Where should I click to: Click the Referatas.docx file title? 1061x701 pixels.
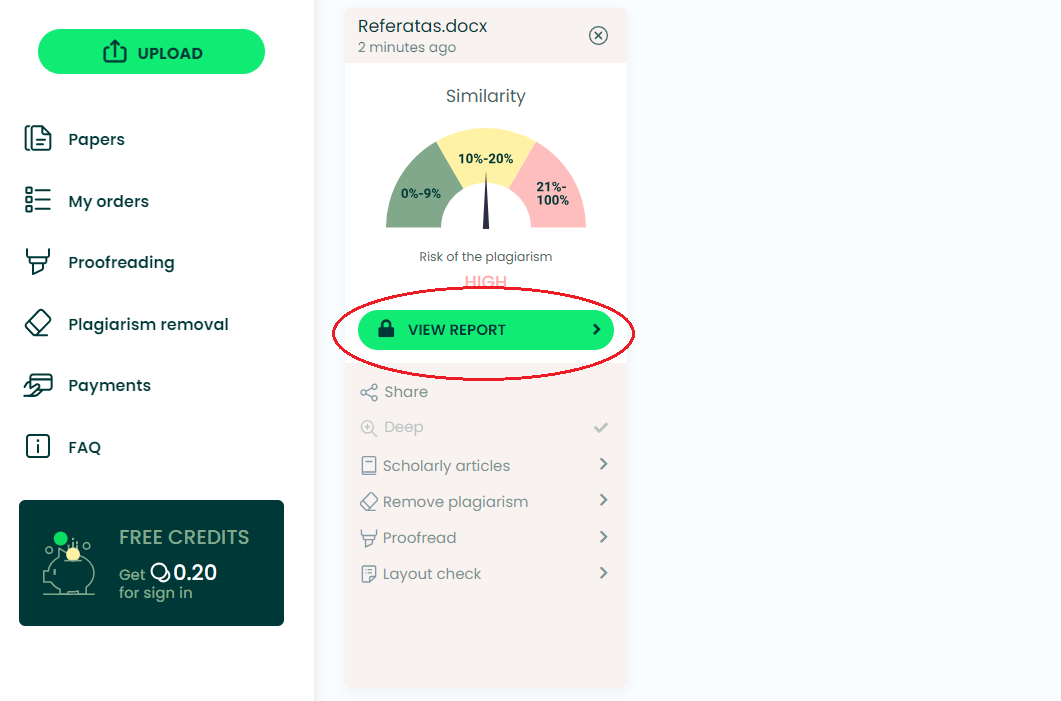tap(422, 26)
